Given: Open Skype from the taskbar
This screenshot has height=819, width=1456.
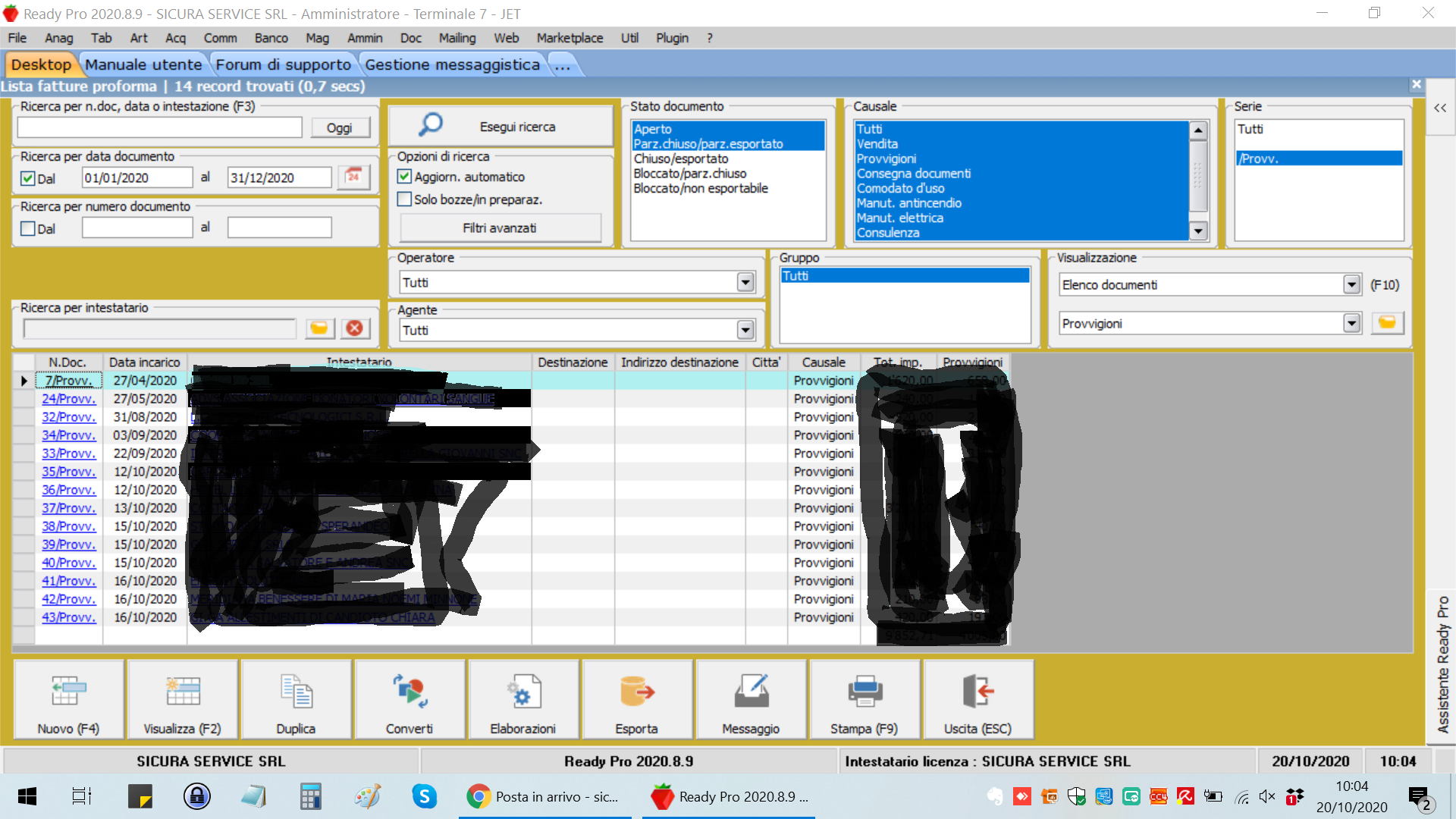Looking at the screenshot, I should click(x=425, y=796).
